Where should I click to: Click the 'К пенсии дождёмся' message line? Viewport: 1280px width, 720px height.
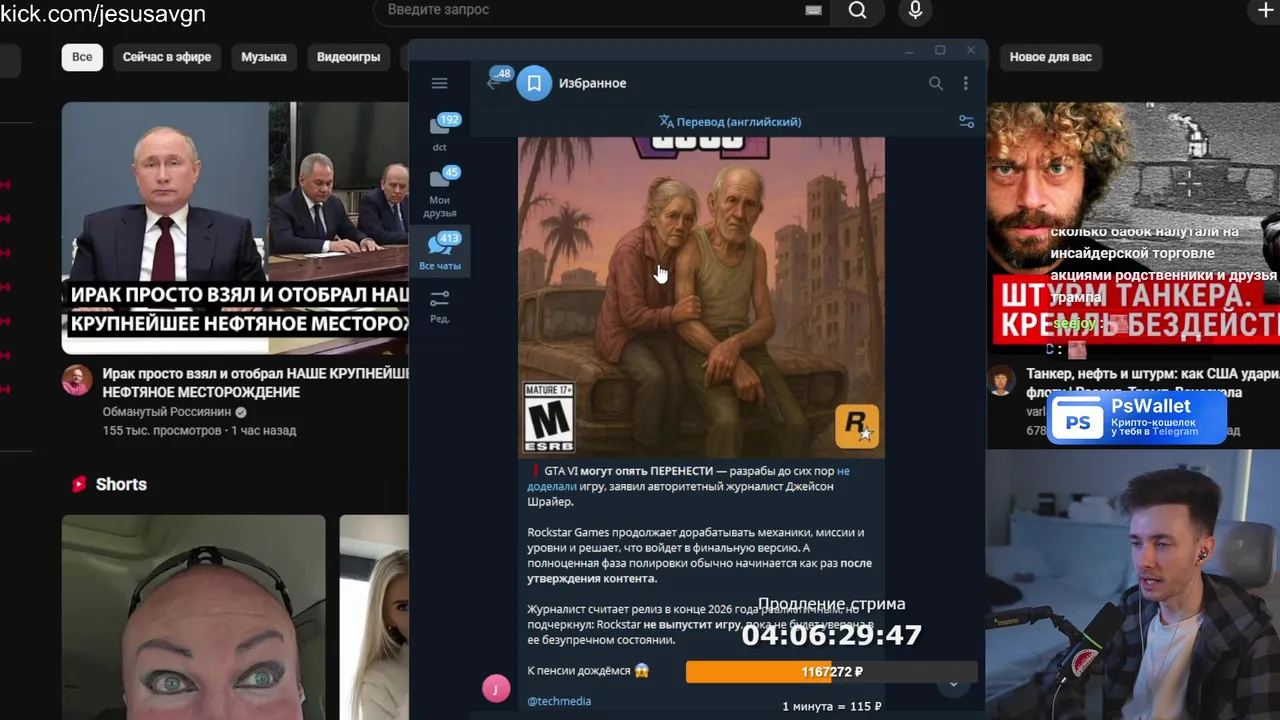(588, 671)
